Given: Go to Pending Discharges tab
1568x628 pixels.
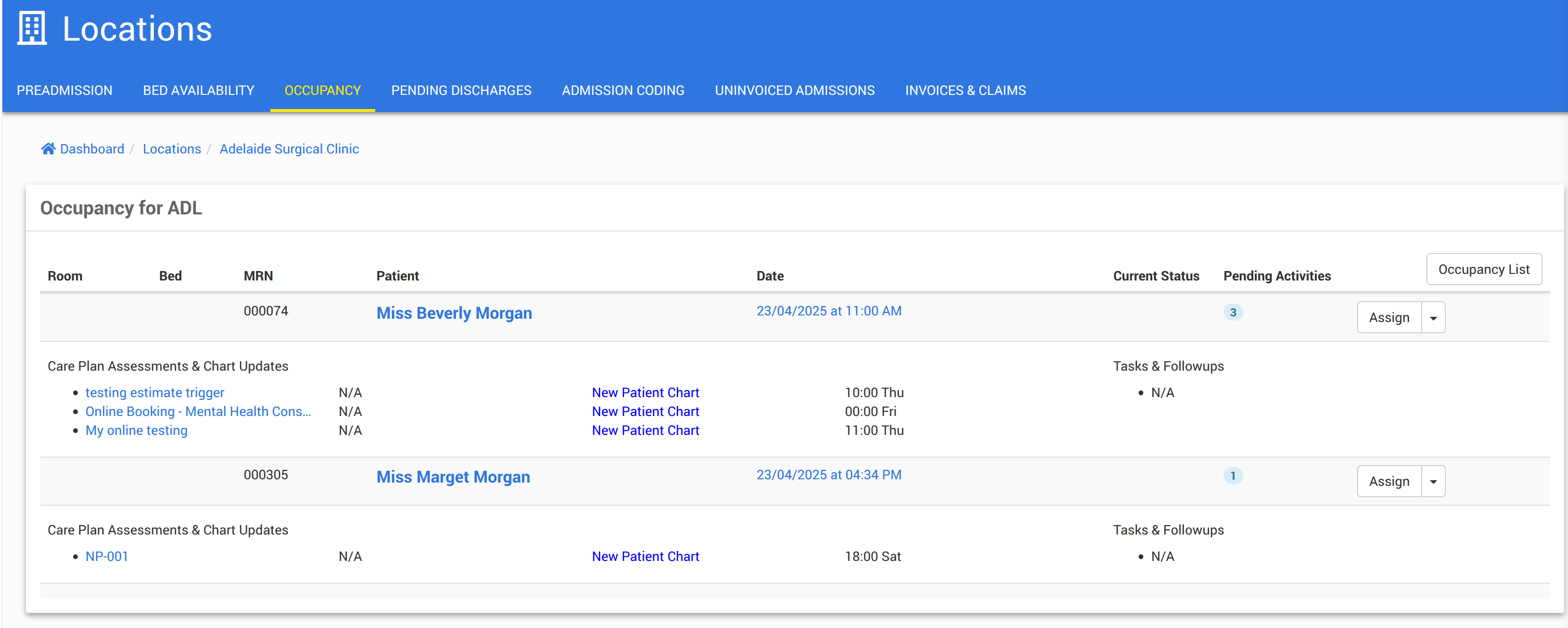Looking at the screenshot, I should [x=461, y=90].
